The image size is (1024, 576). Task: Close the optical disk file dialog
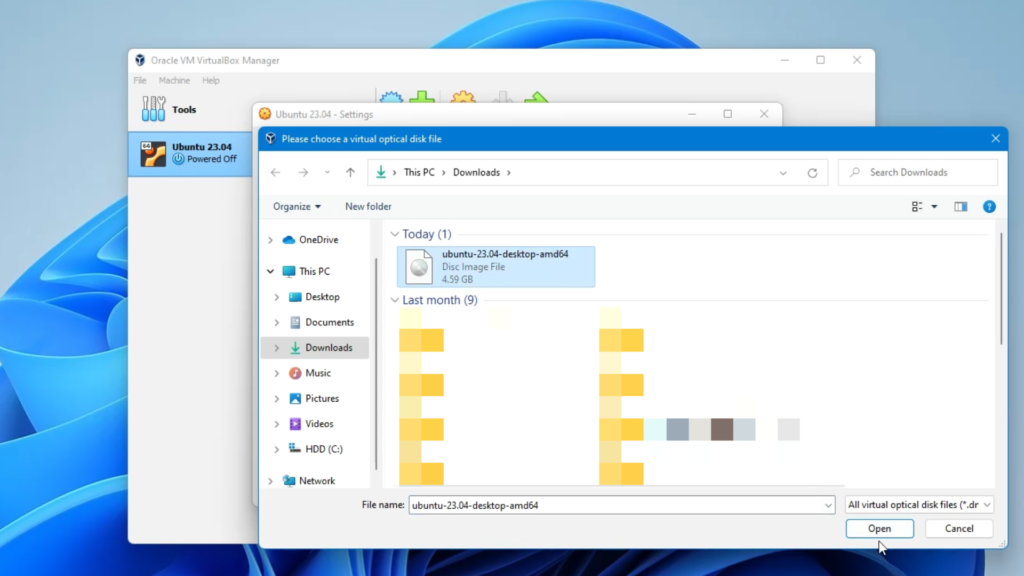[x=995, y=138]
